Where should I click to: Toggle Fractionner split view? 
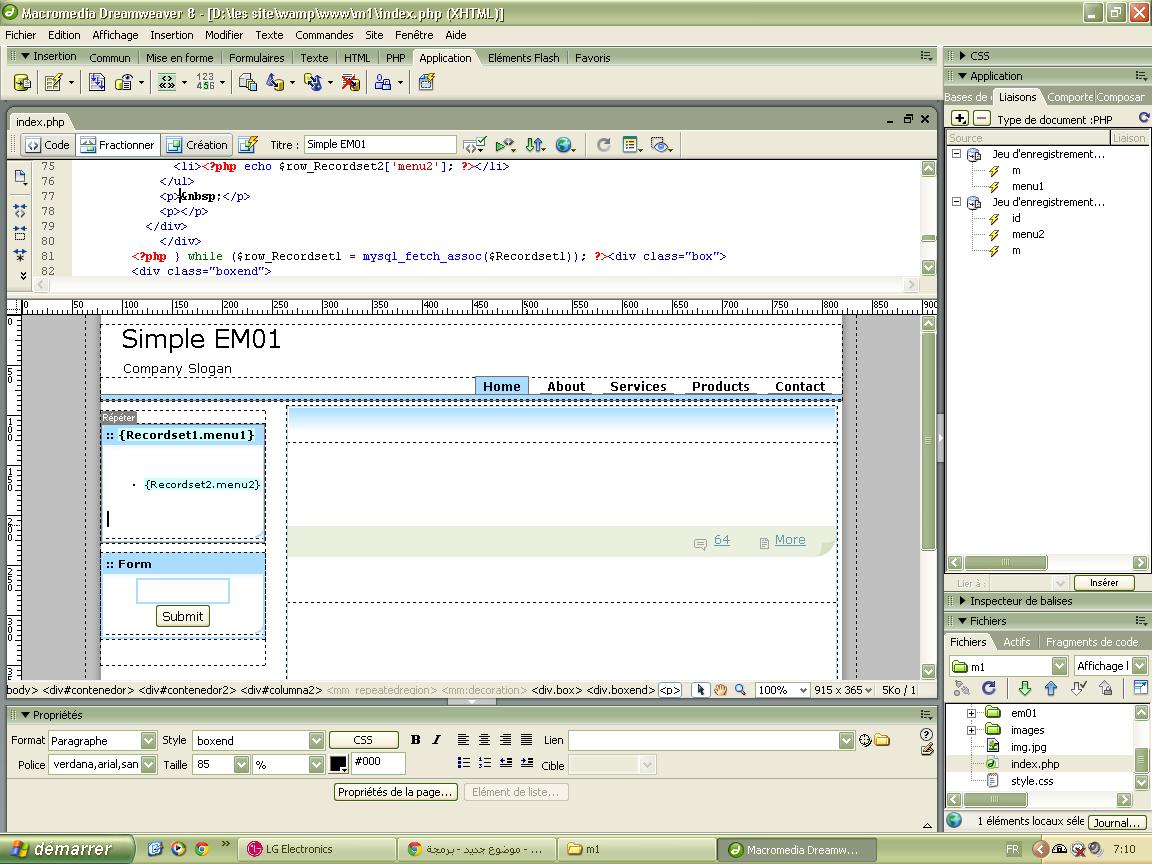(118, 145)
